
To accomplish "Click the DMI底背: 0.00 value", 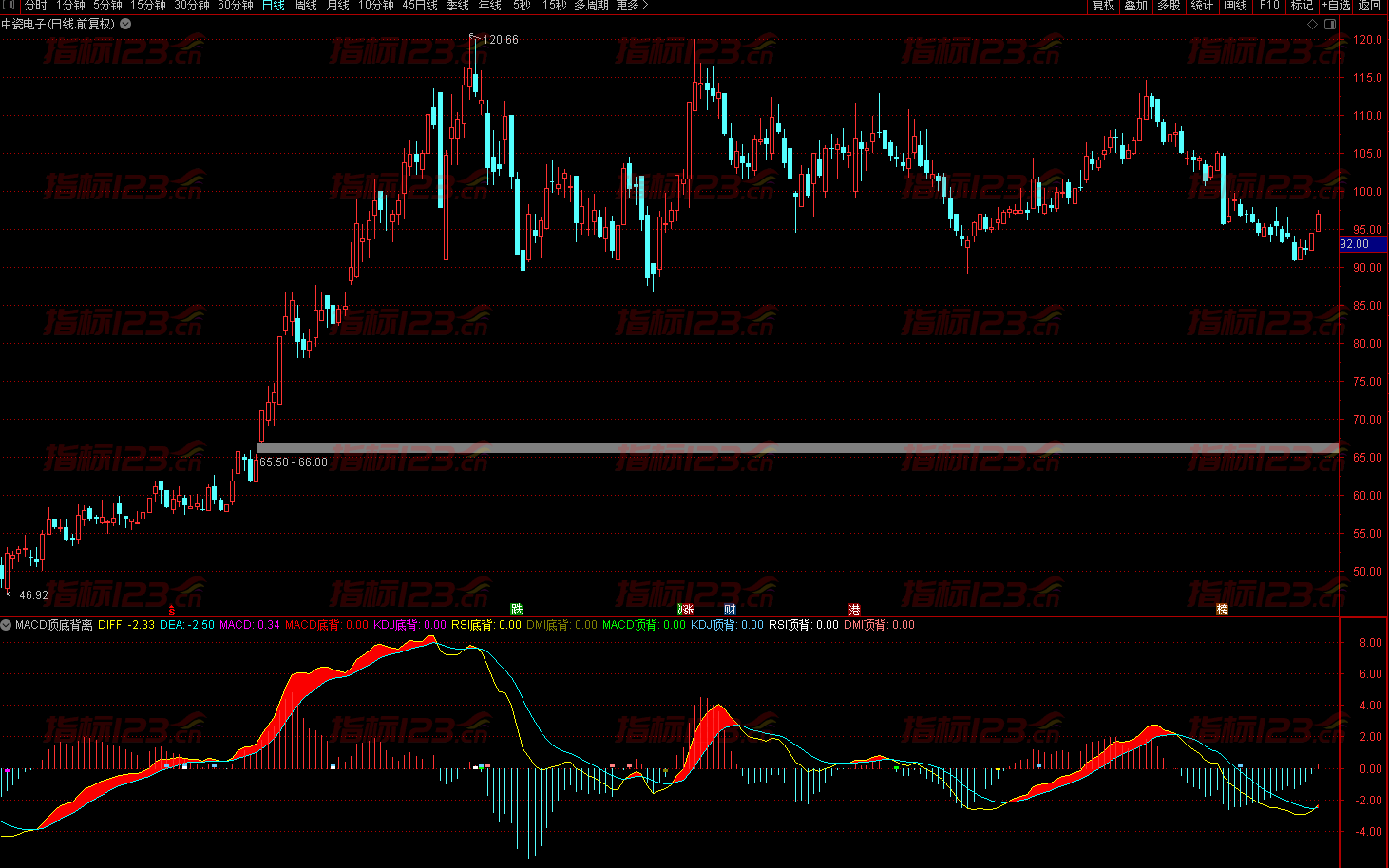I will click(x=562, y=625).
